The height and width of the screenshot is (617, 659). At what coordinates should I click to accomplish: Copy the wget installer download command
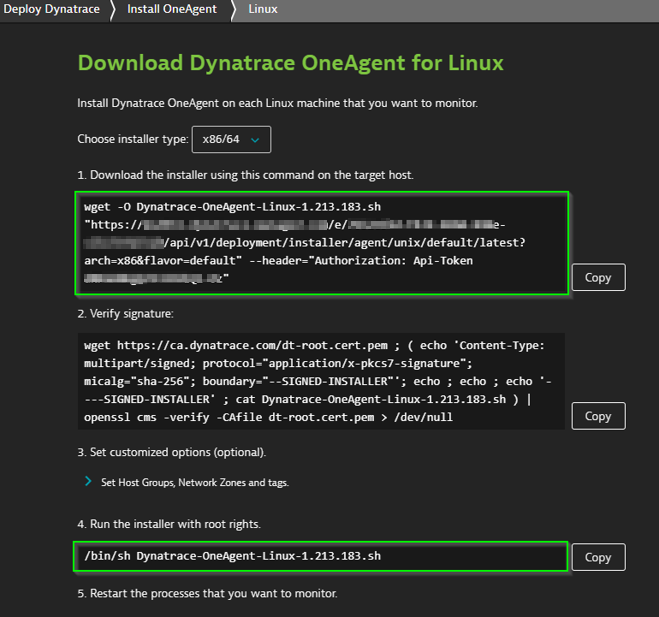coord(597,277)
